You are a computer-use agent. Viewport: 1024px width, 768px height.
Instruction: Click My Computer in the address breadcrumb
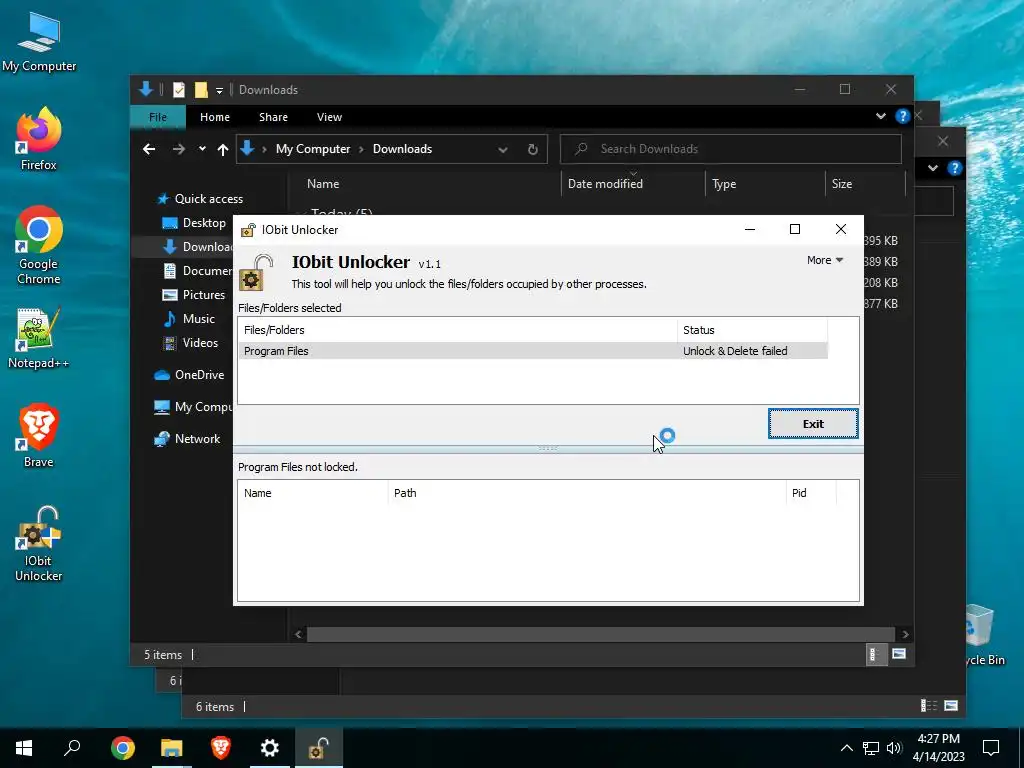313,149
